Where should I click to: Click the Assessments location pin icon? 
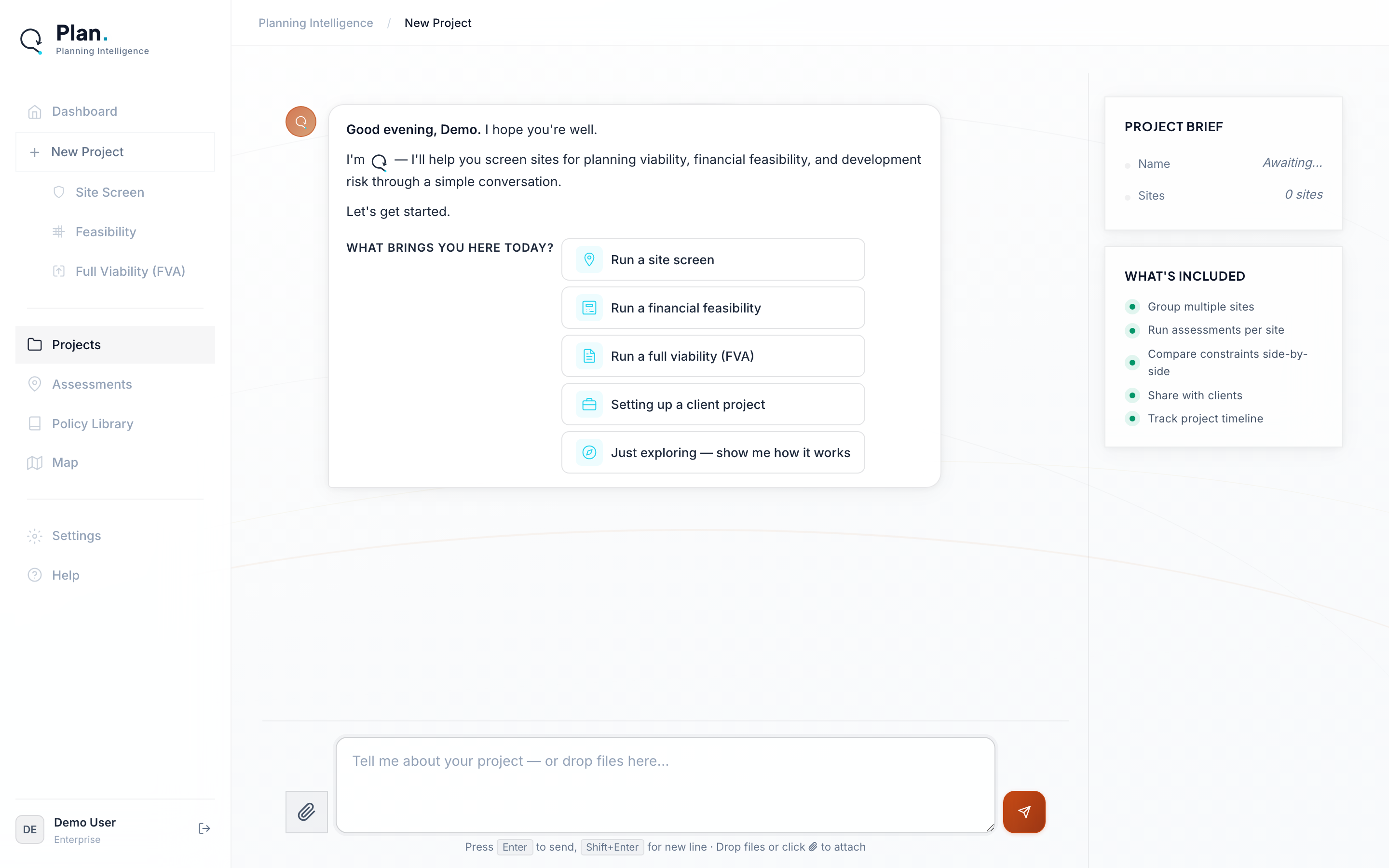point(34,383)
